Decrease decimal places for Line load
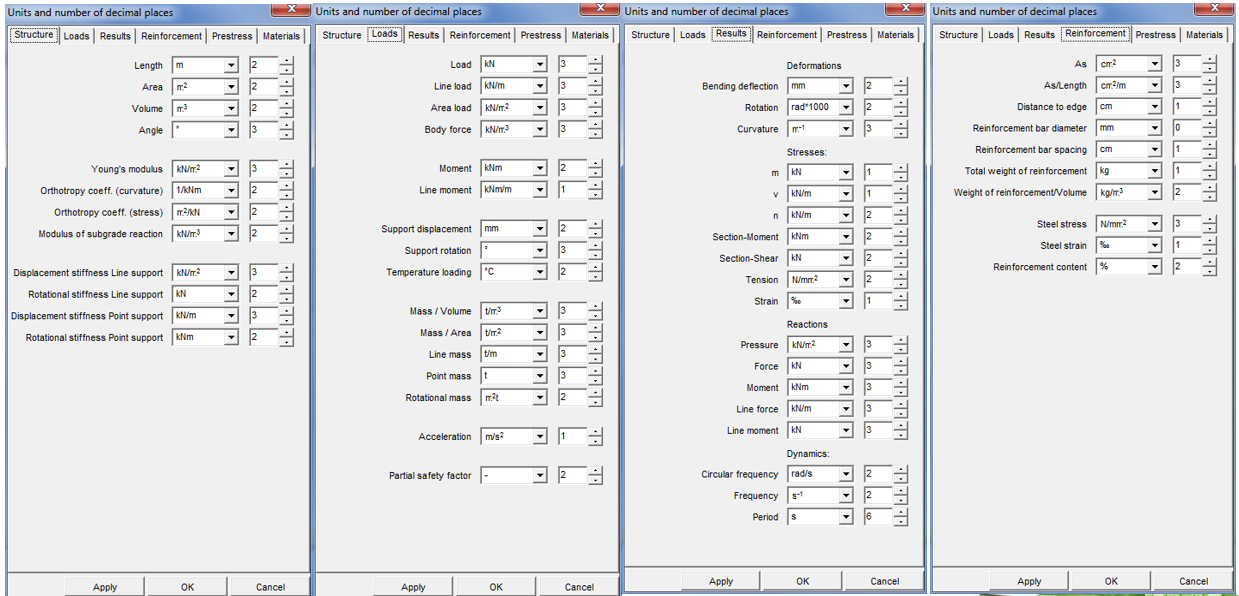 (596, 91)
